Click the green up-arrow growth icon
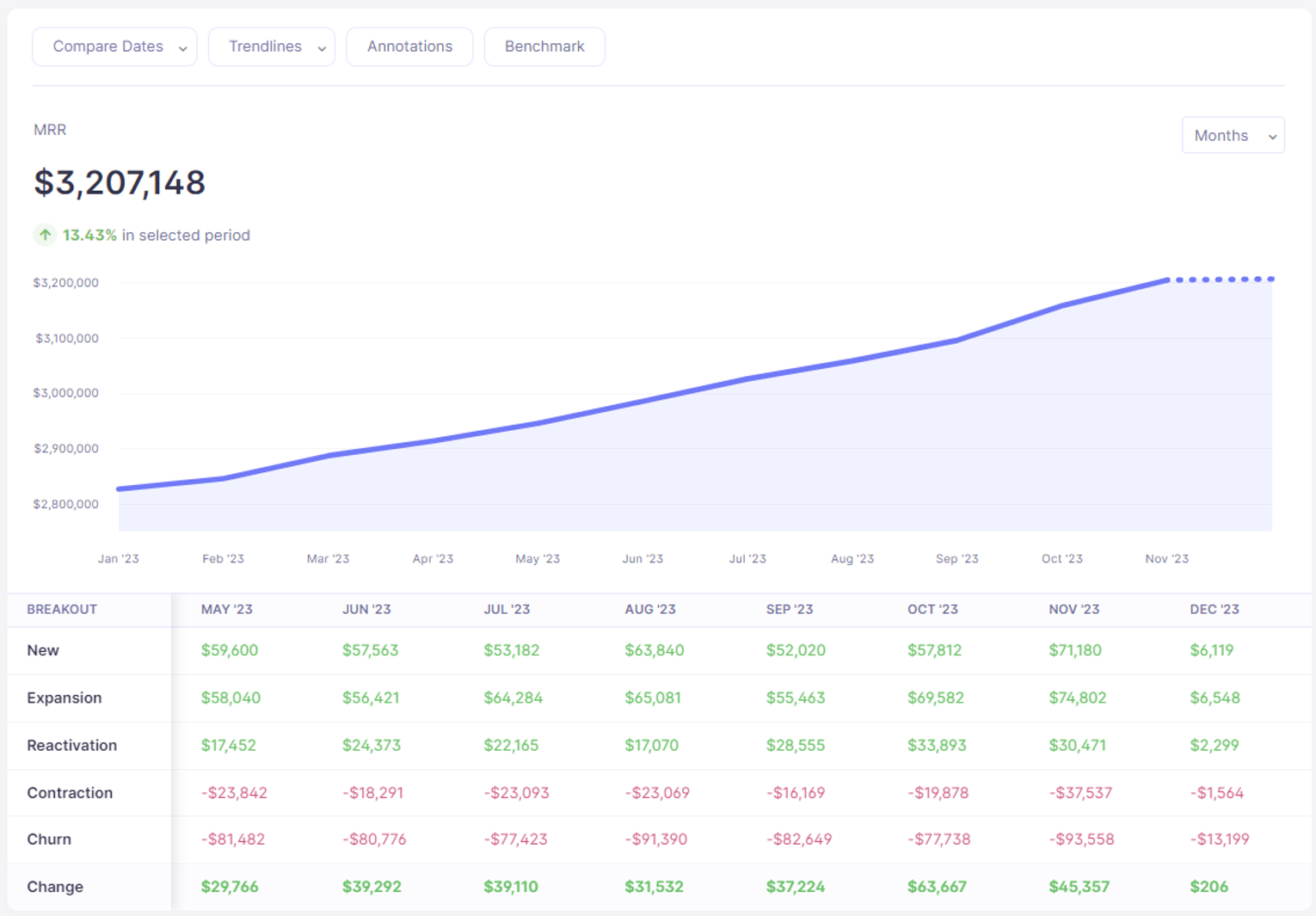This screenshot has height=916, width=1316. pyautogui.click(x=45, y=235)
